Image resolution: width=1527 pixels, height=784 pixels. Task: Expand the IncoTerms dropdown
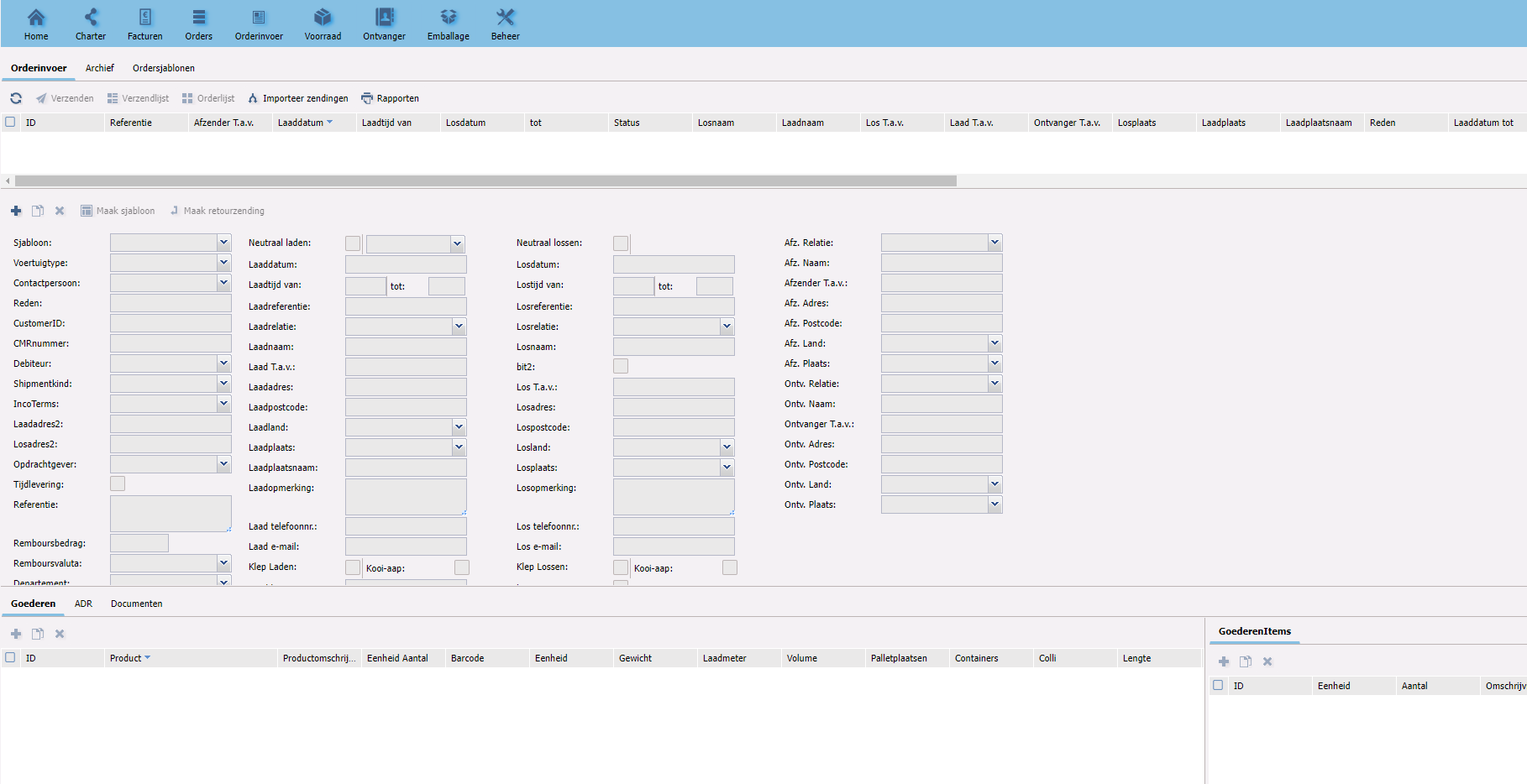pos(223,404)
